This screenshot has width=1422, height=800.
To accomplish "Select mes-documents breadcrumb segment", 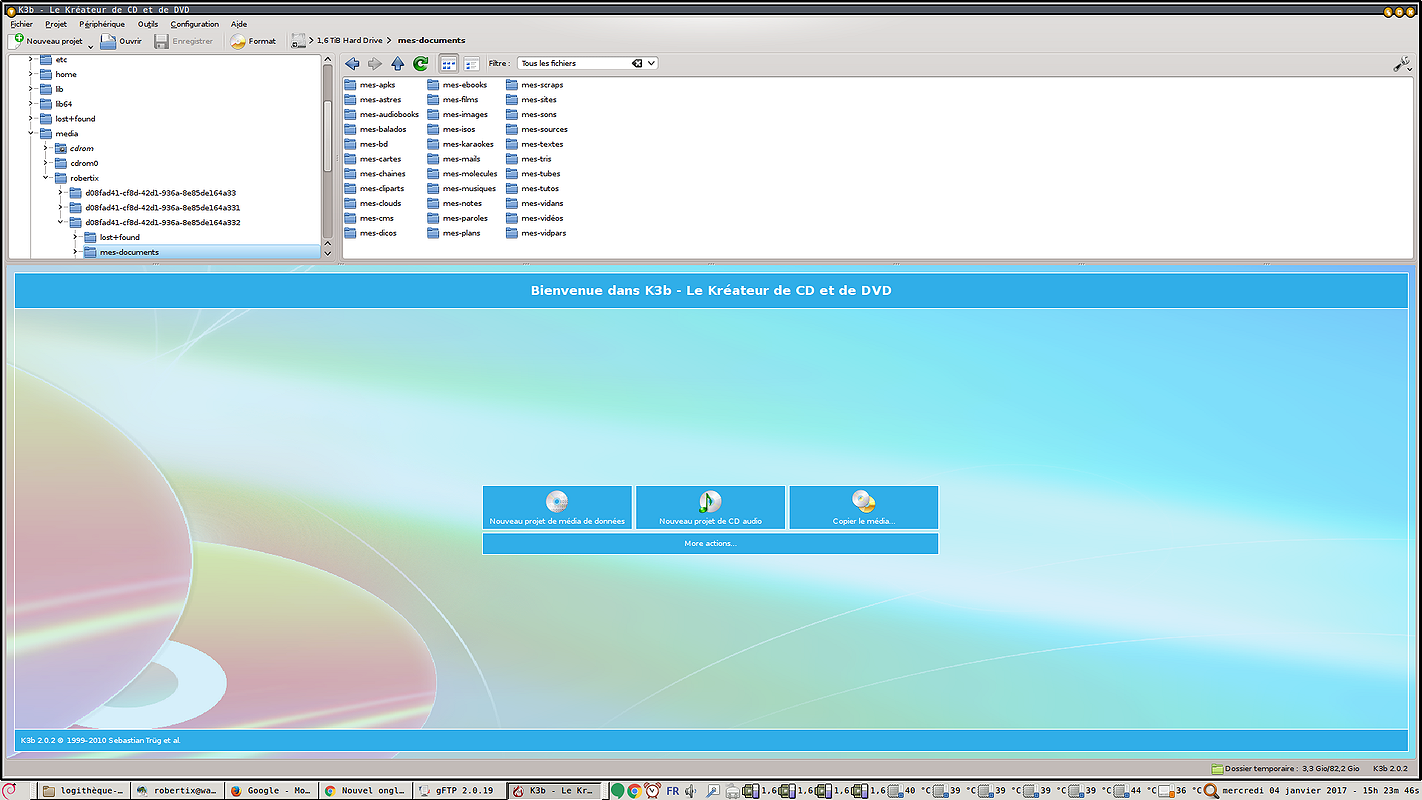I will (431, 41).
